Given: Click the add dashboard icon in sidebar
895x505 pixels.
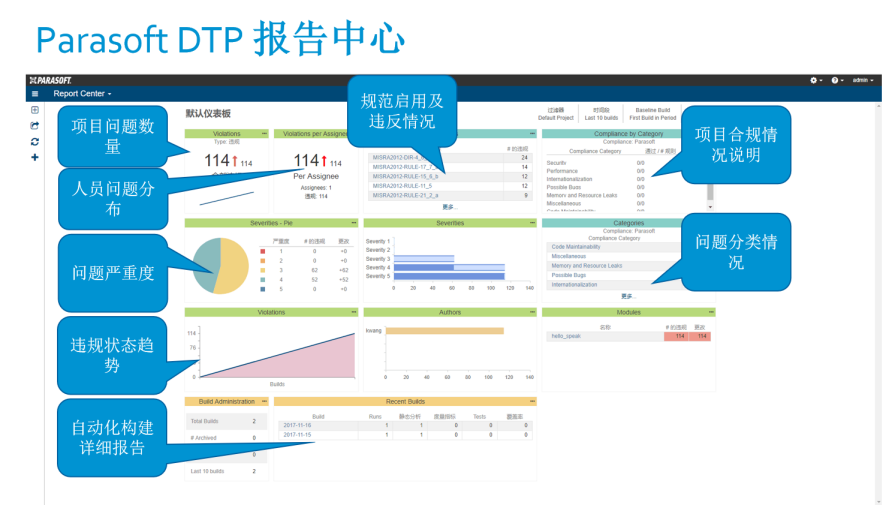Looking at the screenshot, I should pos(35,110).
